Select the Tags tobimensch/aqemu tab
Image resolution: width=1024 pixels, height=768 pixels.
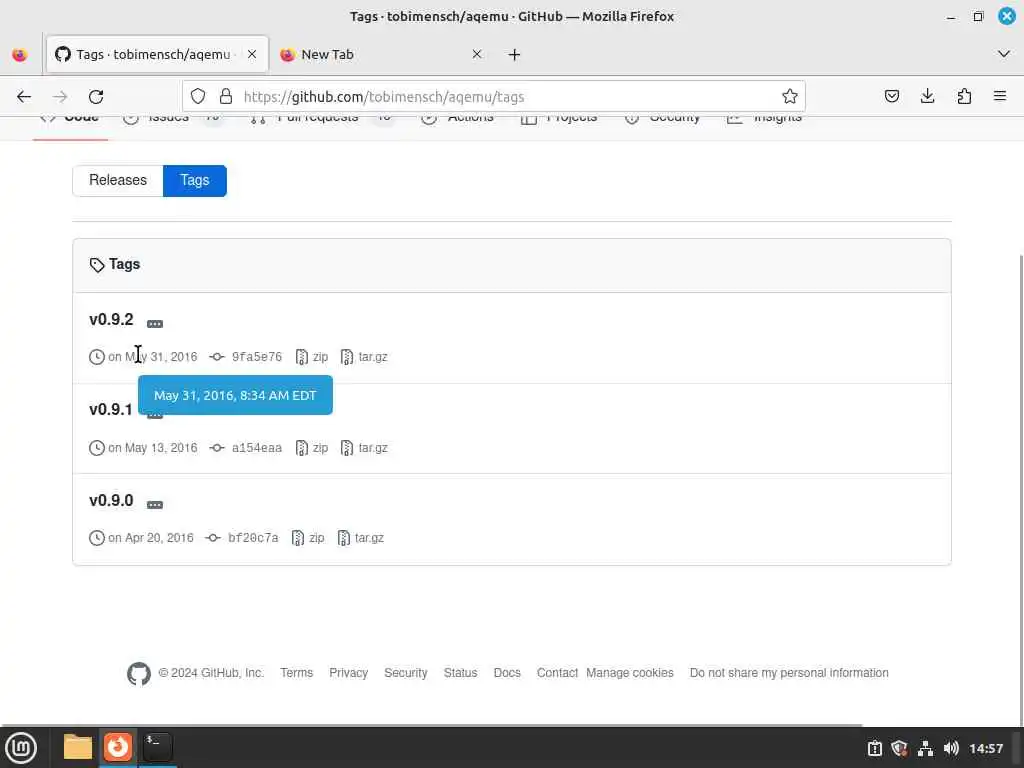coord(157,54)
